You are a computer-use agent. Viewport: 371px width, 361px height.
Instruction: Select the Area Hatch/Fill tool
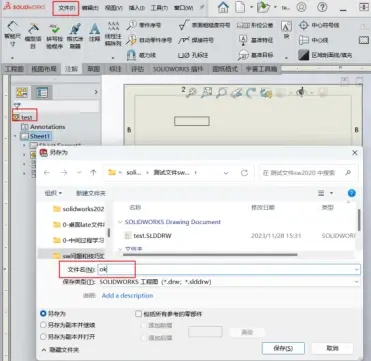(x=325, y=55)
